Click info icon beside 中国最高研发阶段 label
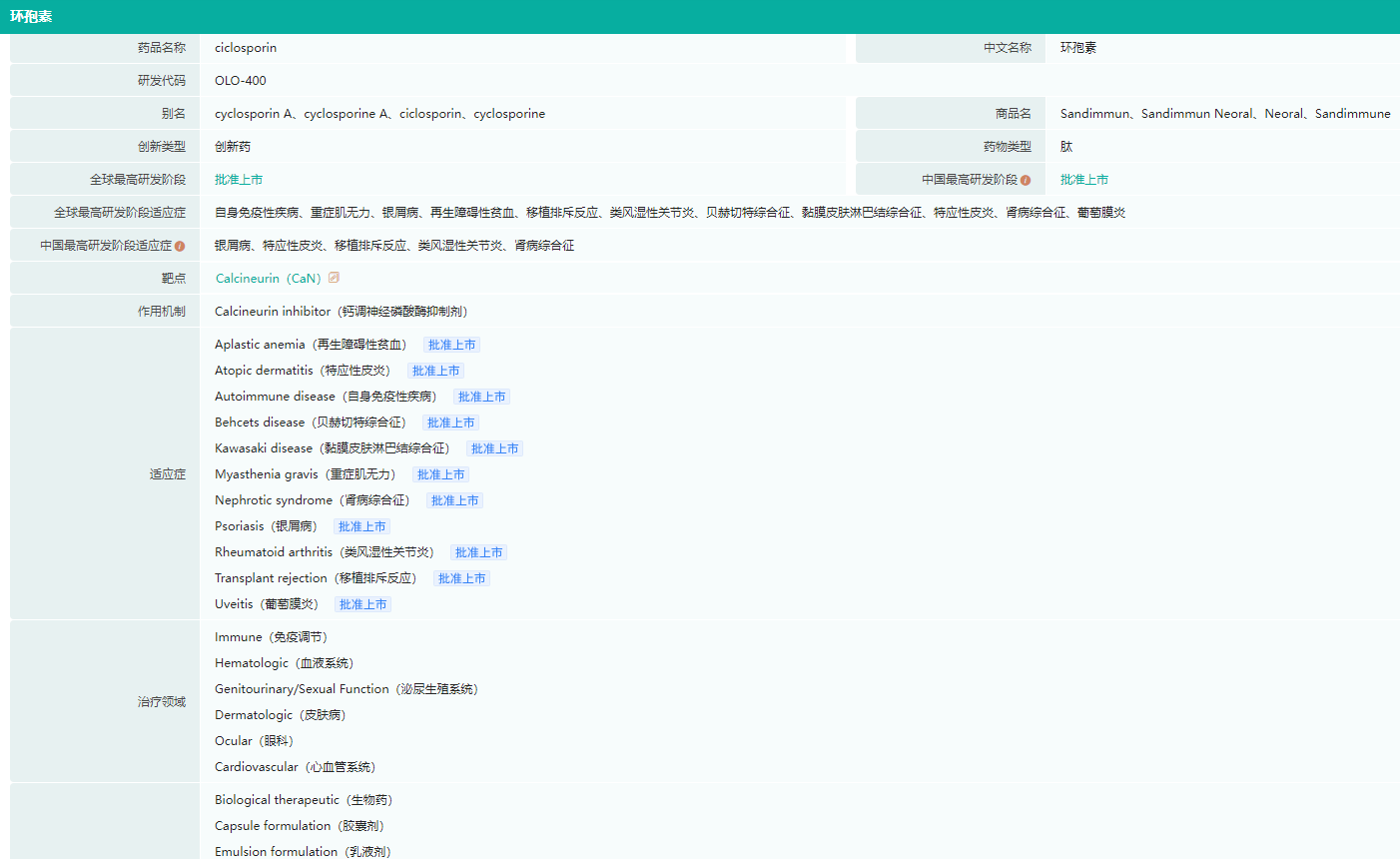The width and height of the screenshot is (1400, 859). coord(1026,180)
